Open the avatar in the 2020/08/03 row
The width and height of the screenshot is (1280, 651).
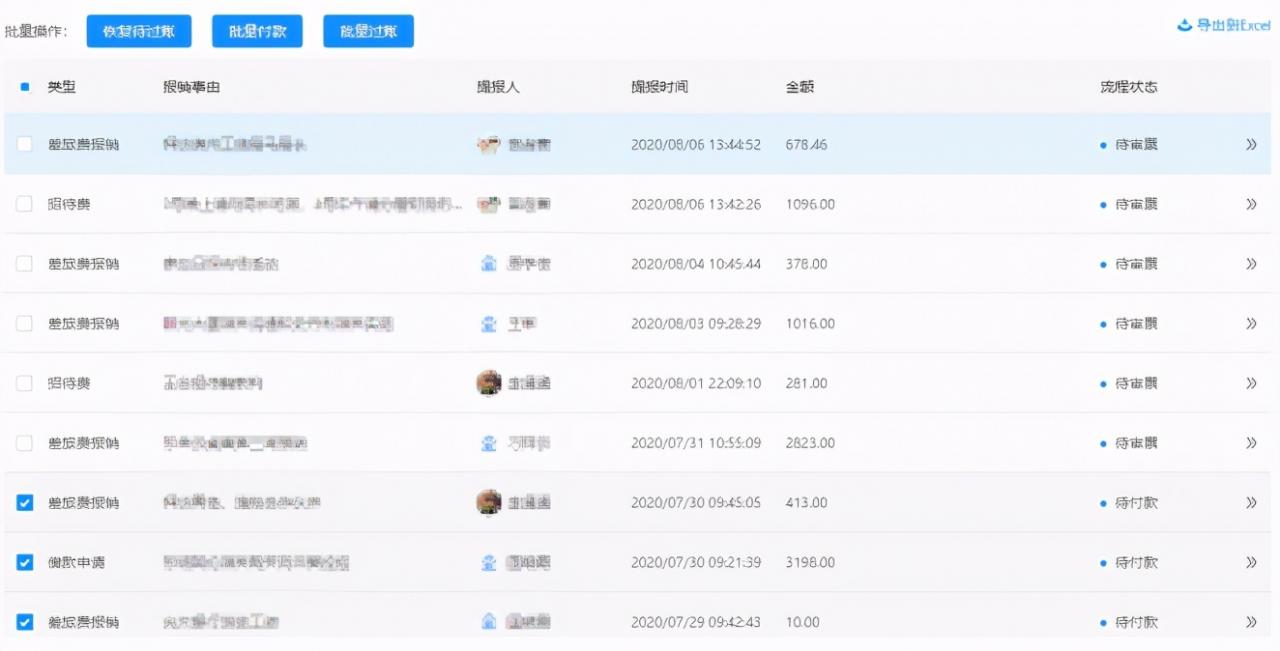tap(489, 323)
